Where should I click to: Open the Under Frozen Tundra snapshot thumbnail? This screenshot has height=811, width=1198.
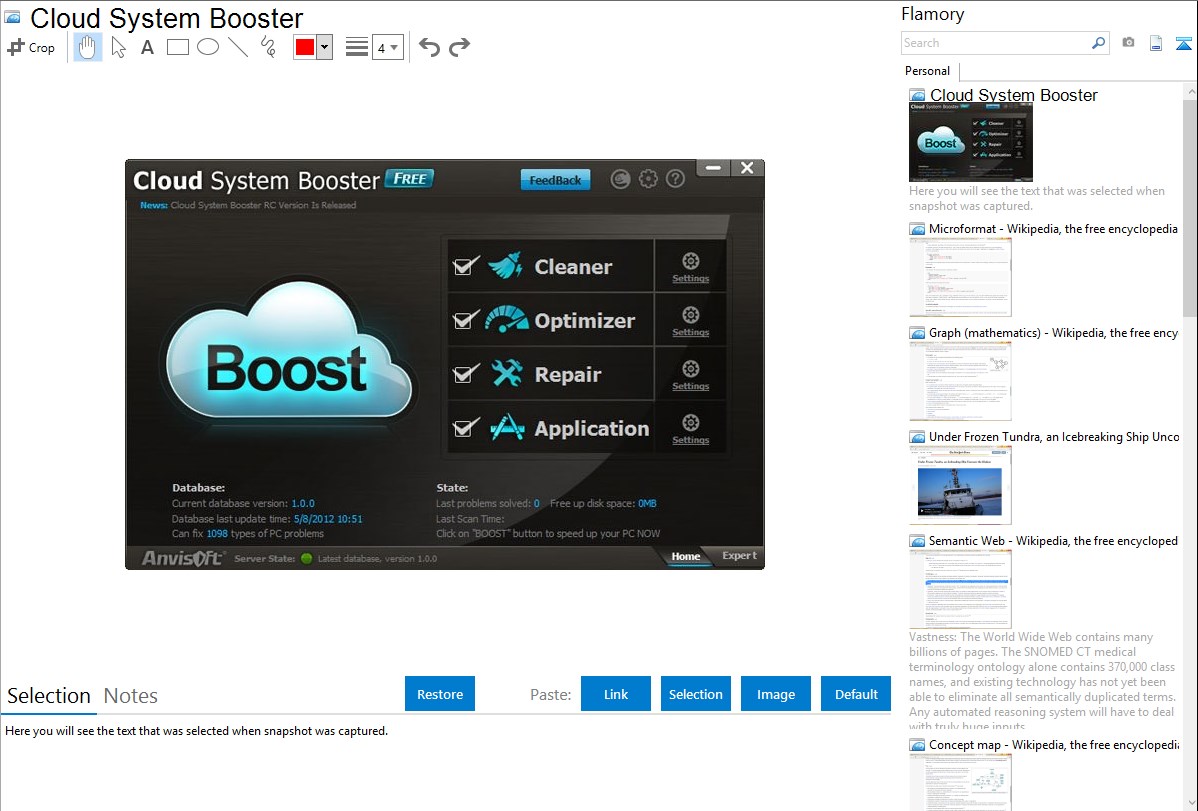[960, 485]
